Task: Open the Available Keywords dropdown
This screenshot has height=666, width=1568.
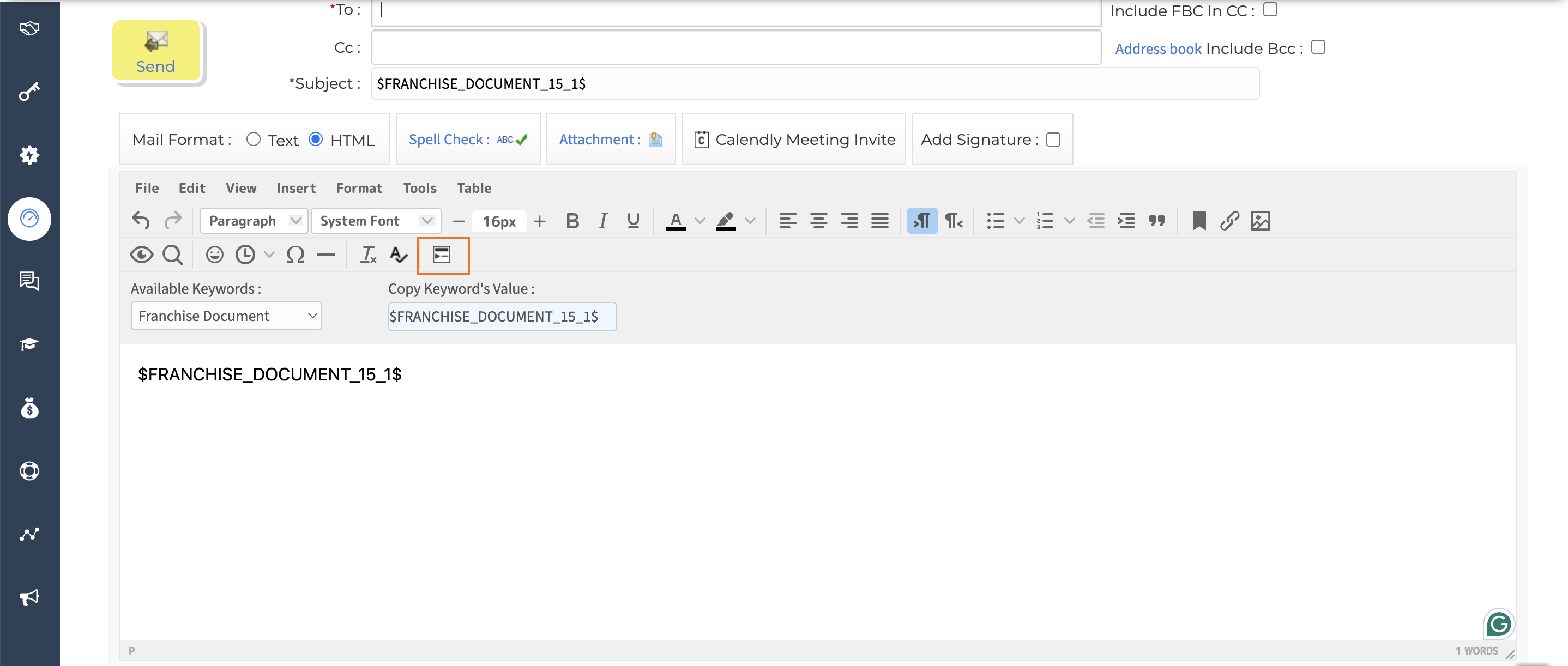Action: point(226,316)
